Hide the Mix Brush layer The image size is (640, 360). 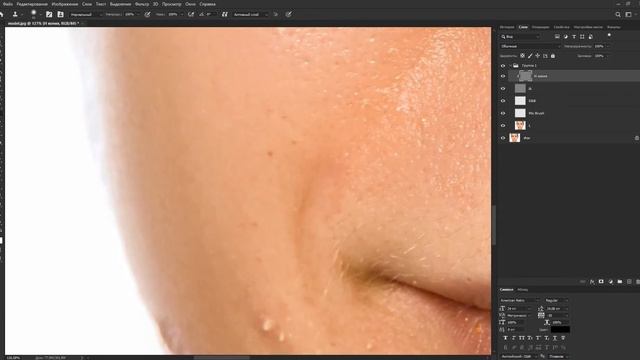click(503, 113)
